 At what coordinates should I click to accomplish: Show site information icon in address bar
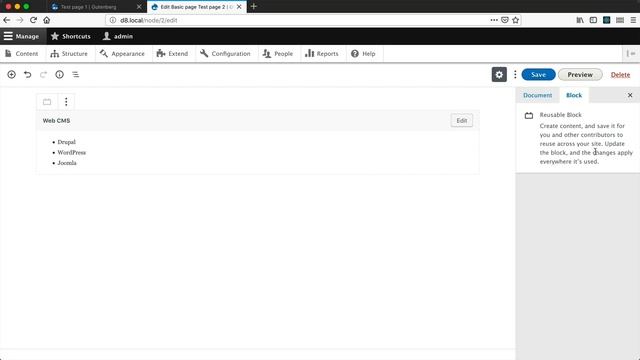coord(113,20)
